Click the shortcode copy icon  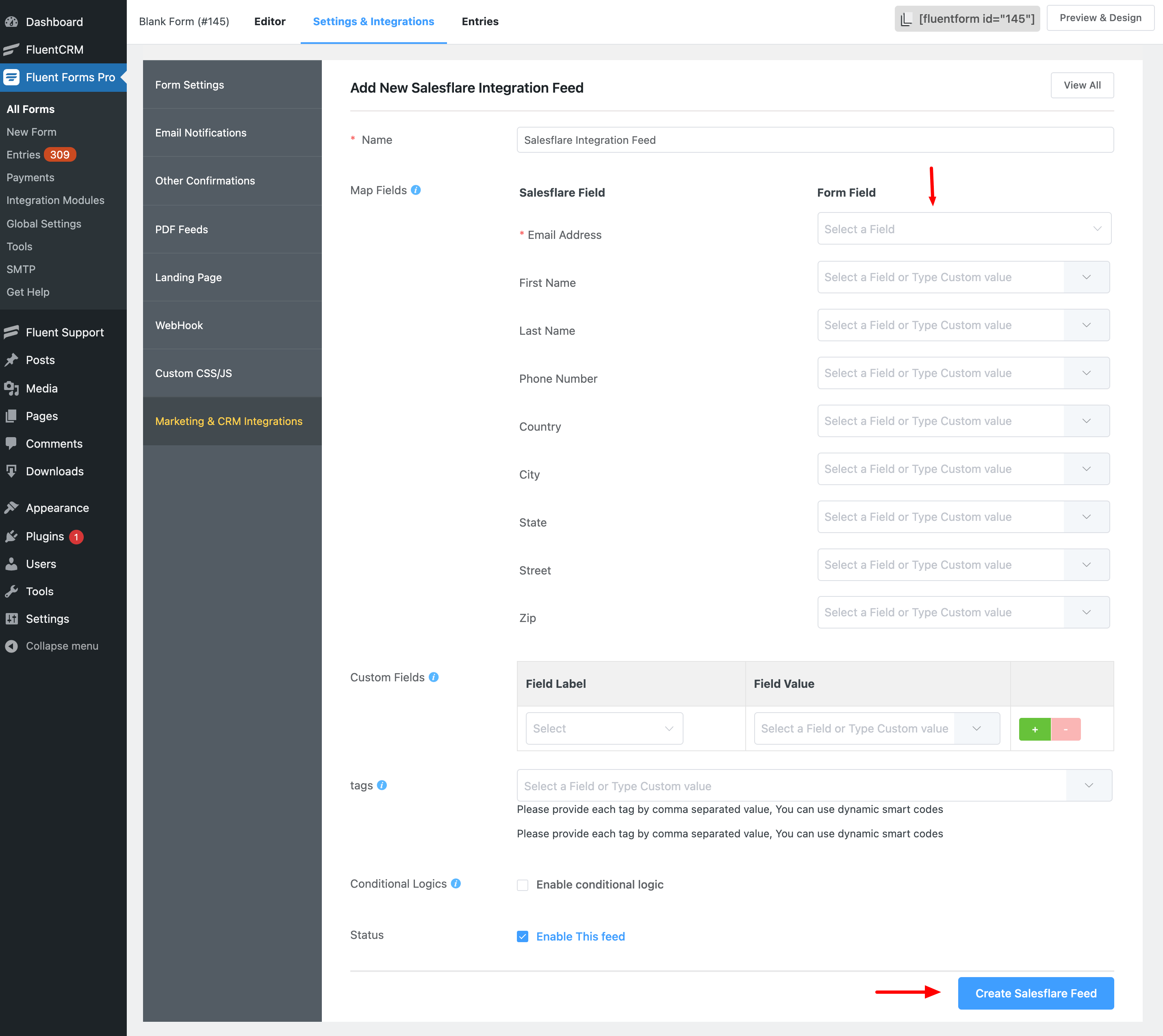906,20
